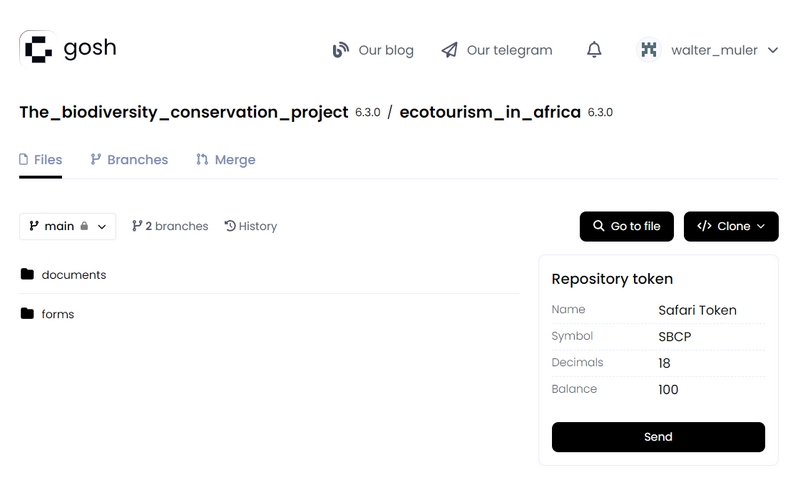Image resolution: width=805 pixels, height=479 pixels.
Task: Switch to the Merge tab
Action: tap(225, 160)
